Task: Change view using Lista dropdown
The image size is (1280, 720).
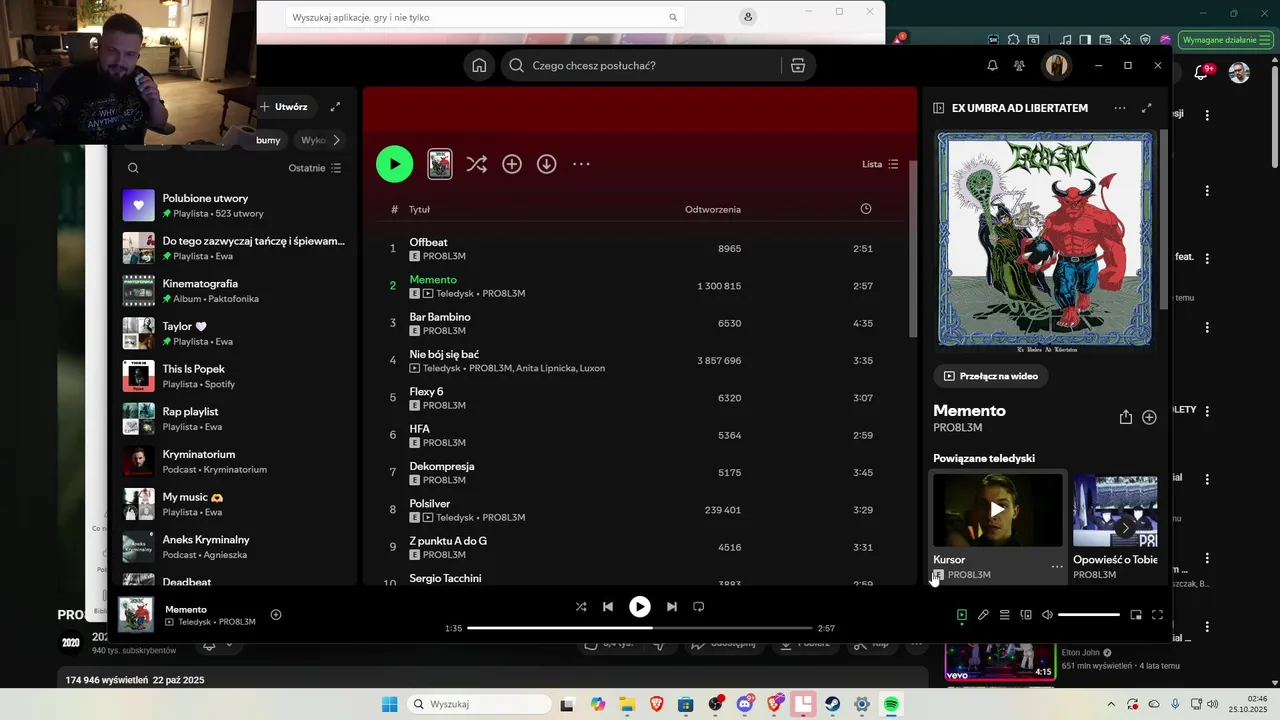Action: tap(880, 164)
